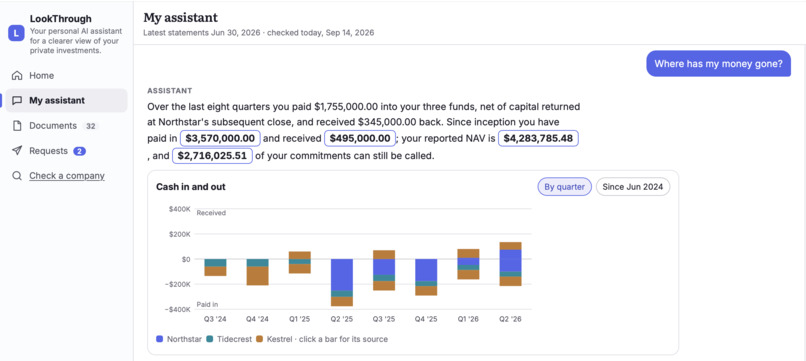Select the $4,283,785.48 NAV chip
The width and height of the screenshot is (806, 361).
(x=539, y=138)
